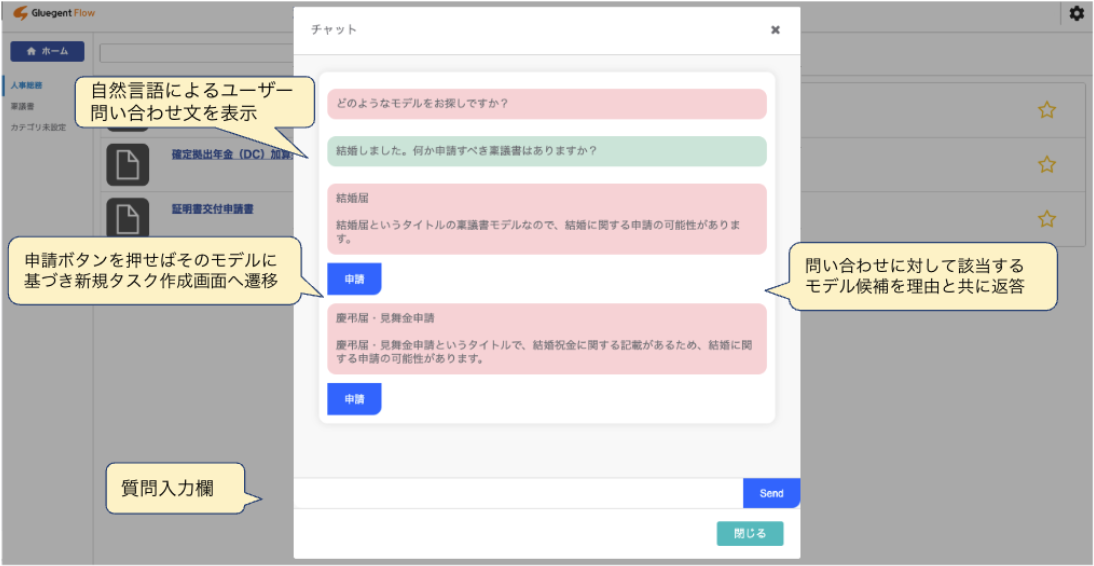Focus the search box at page top
1094x566 pixels.
[x=196, y=53]
